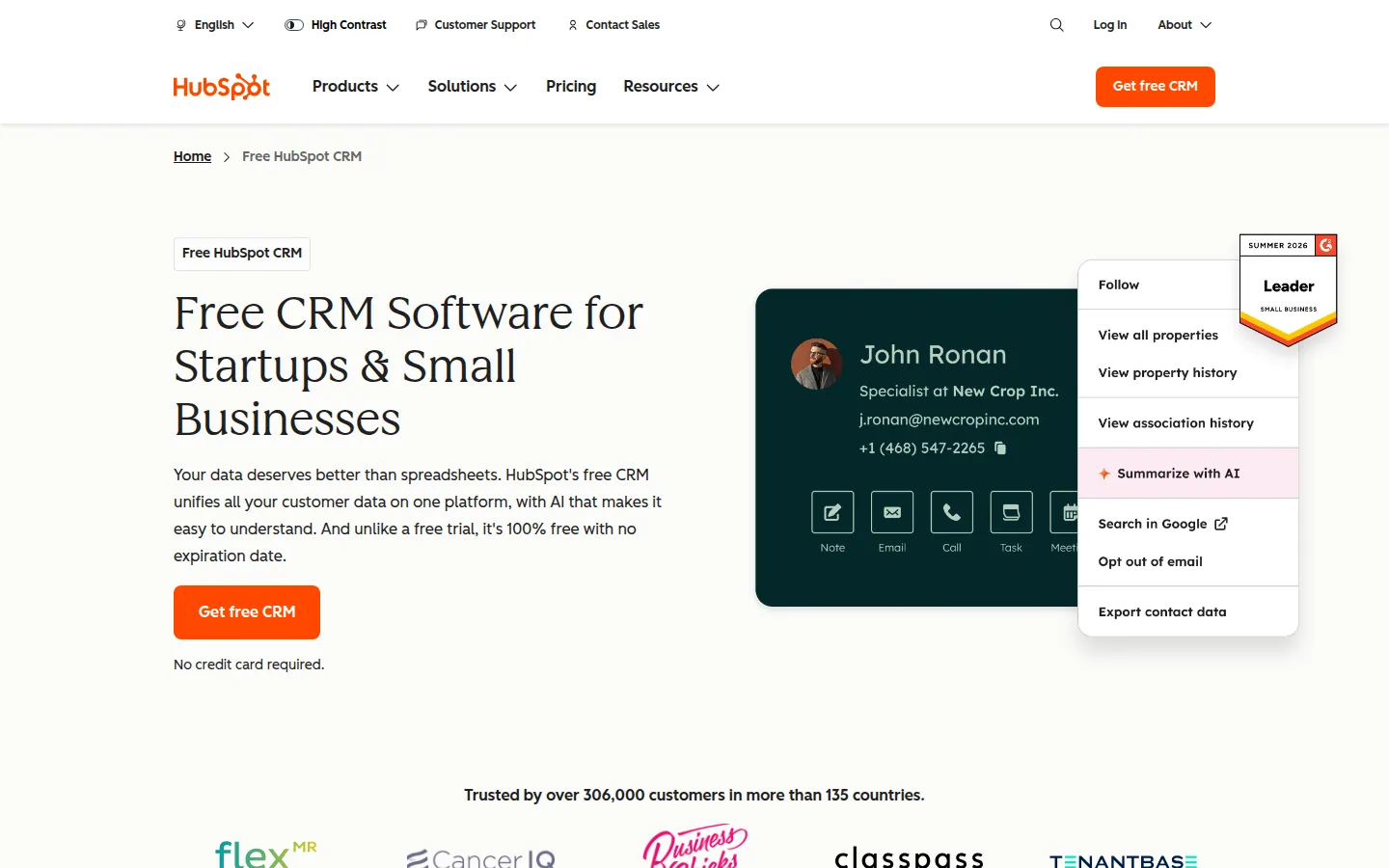Viewport: 1389px width, 868px height.
Task: Click the Customer Support chat icon
Action: point(422,25)
